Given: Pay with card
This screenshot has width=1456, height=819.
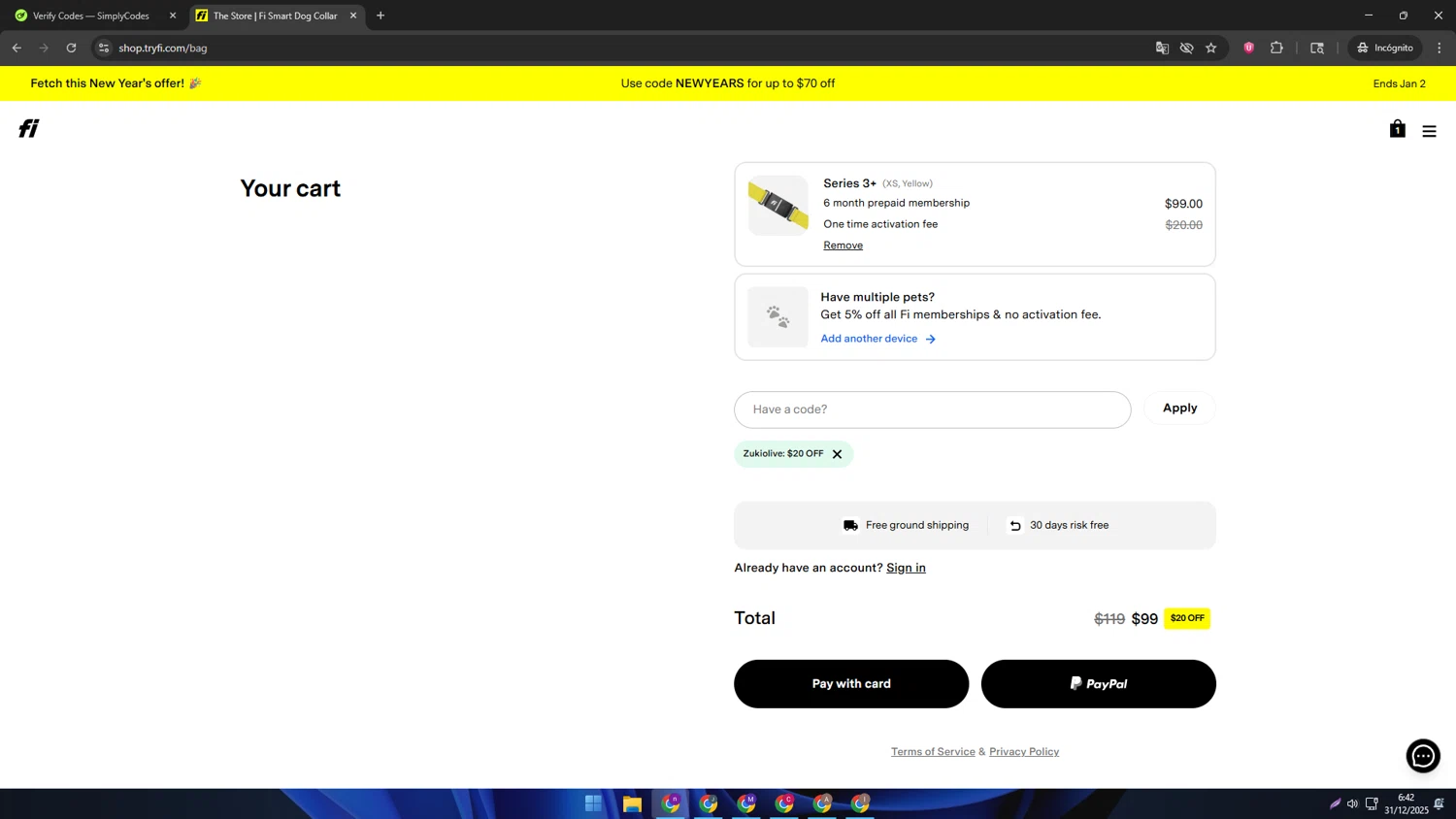Looking at the screenshot, I should click(851, 684).
